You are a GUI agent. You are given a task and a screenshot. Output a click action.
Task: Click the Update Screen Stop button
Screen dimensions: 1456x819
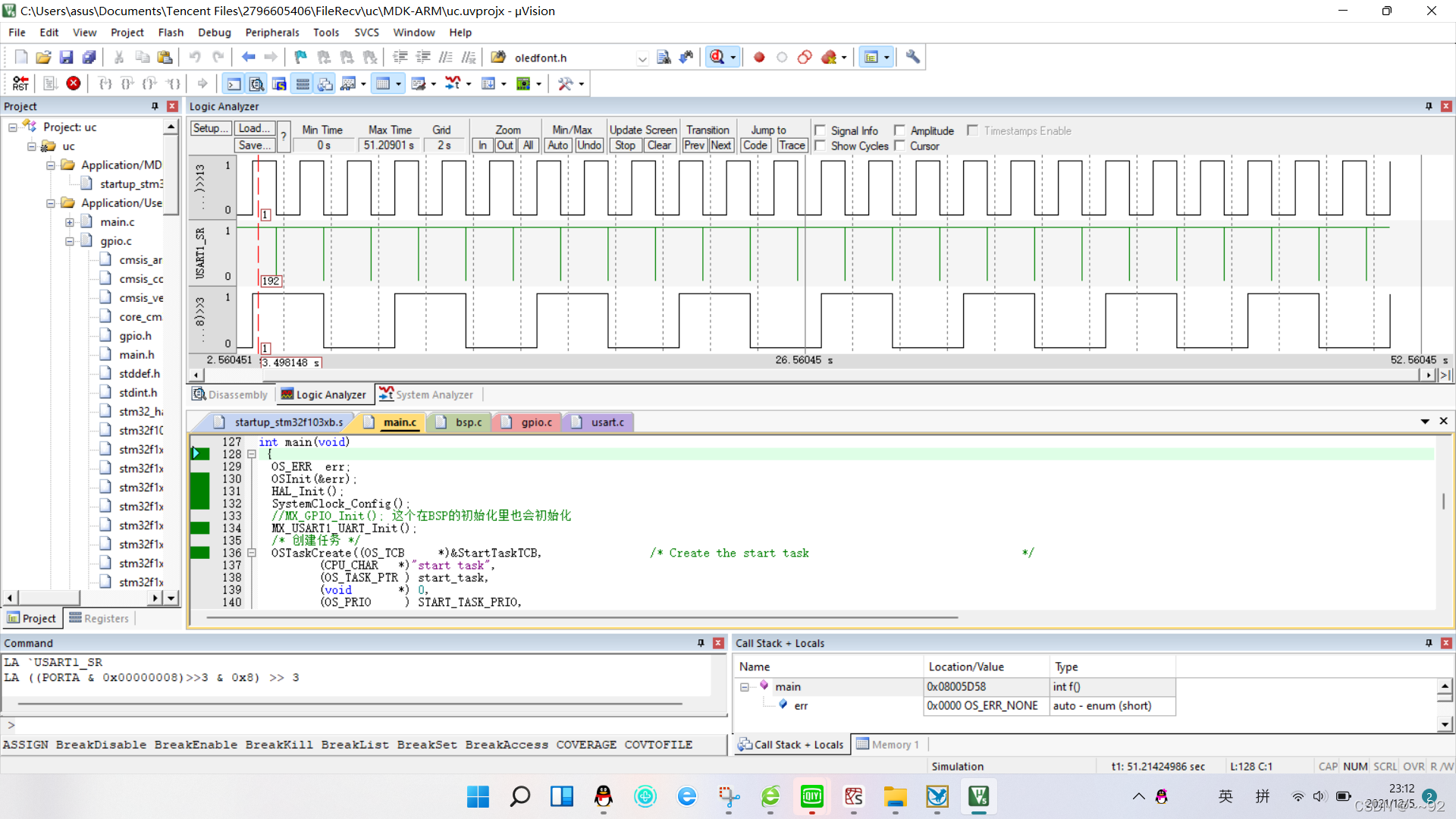coord(625,146)
